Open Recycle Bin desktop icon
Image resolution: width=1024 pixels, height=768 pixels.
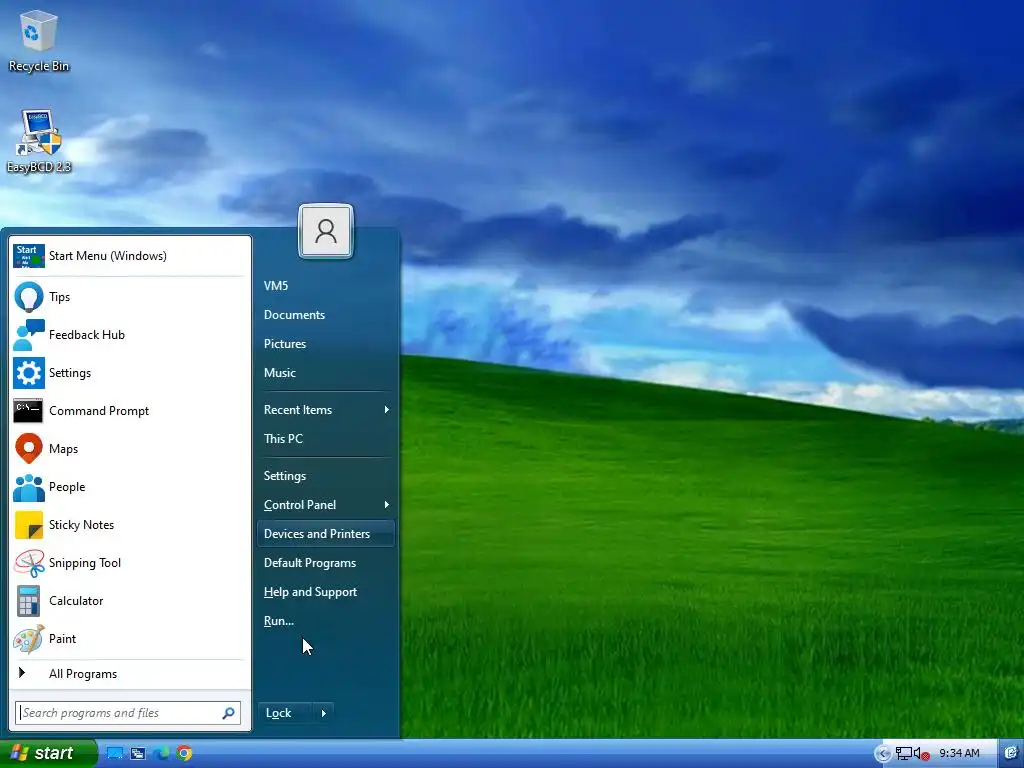pos(39,40)
